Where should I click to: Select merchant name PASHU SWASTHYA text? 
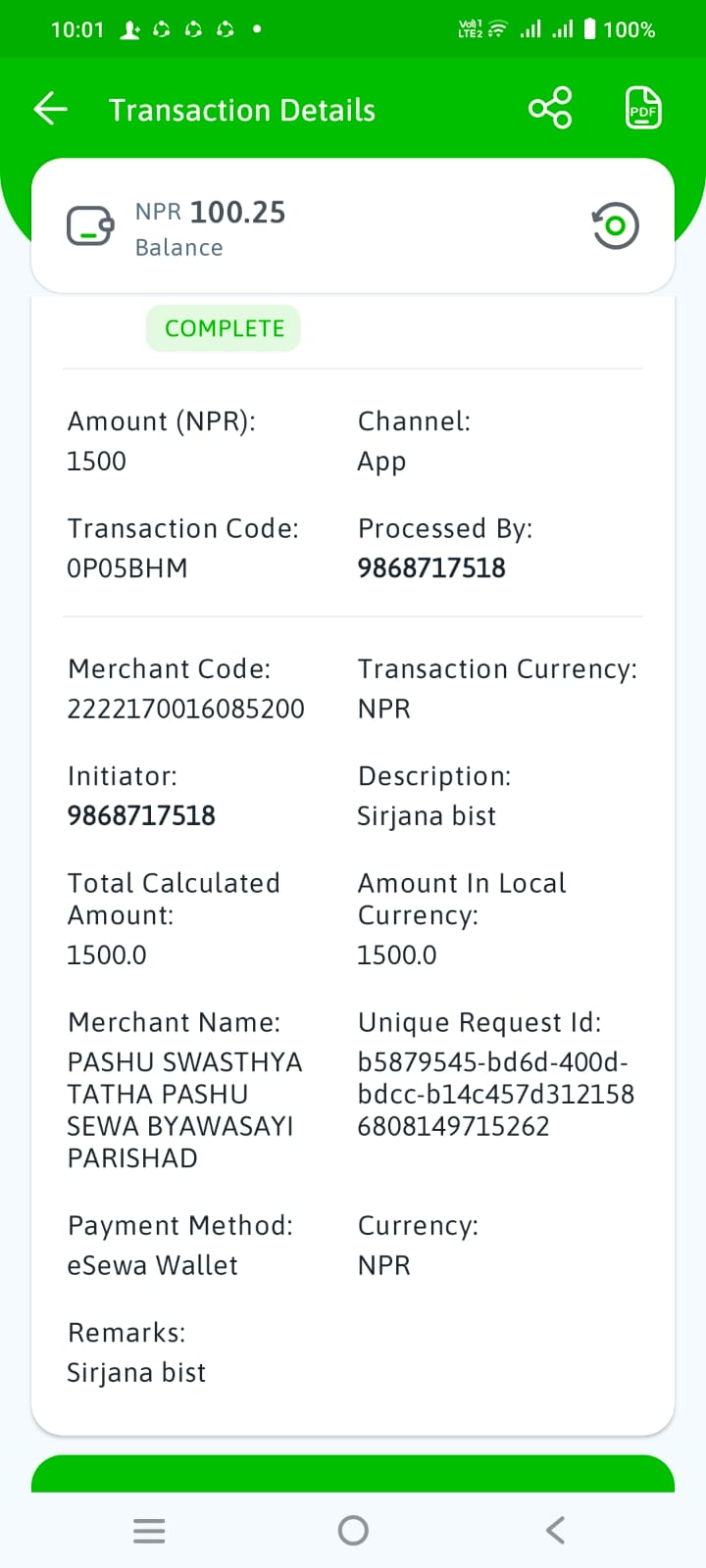[x=184, y=1109]
